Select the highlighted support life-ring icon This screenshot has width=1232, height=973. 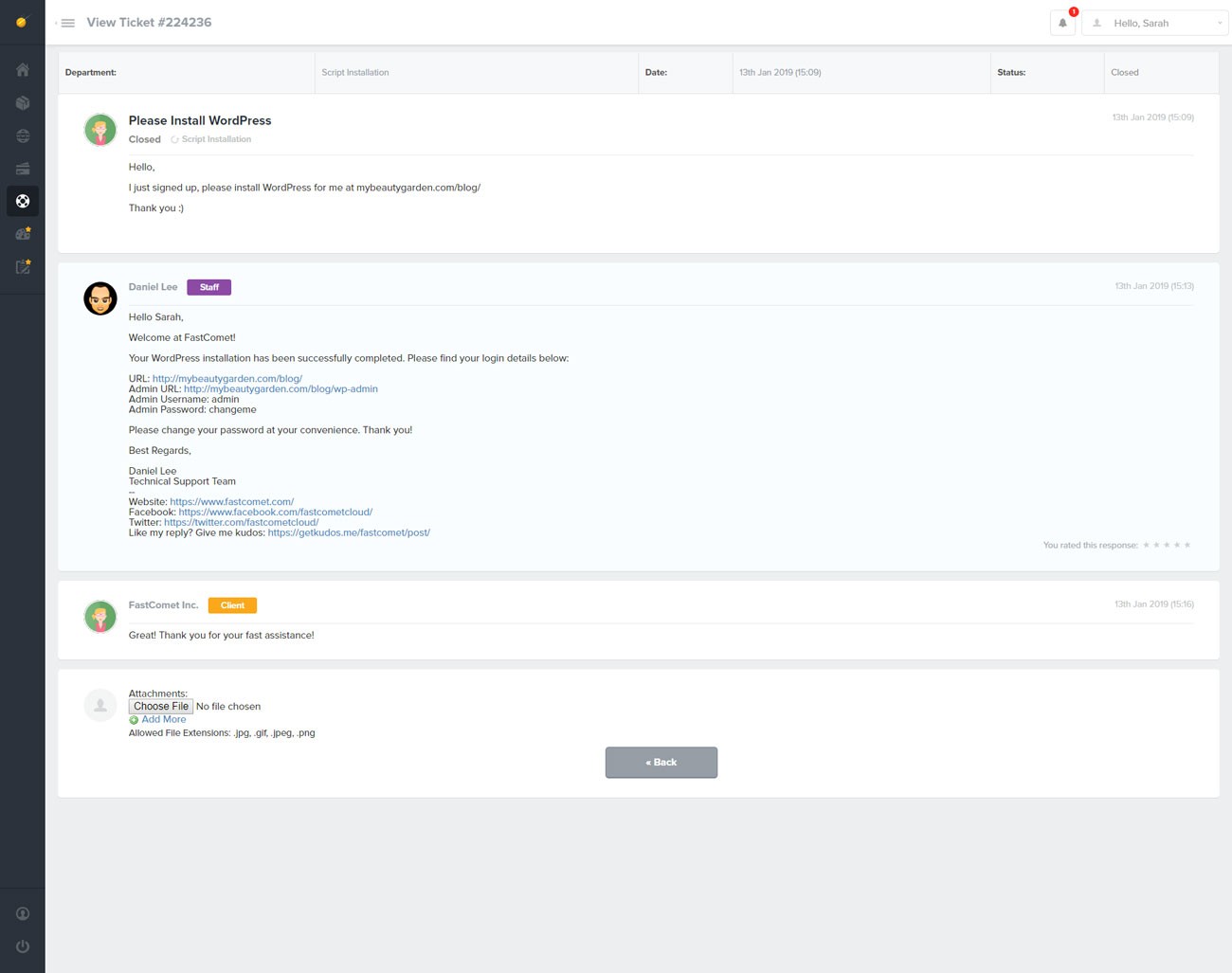point(22,201)
